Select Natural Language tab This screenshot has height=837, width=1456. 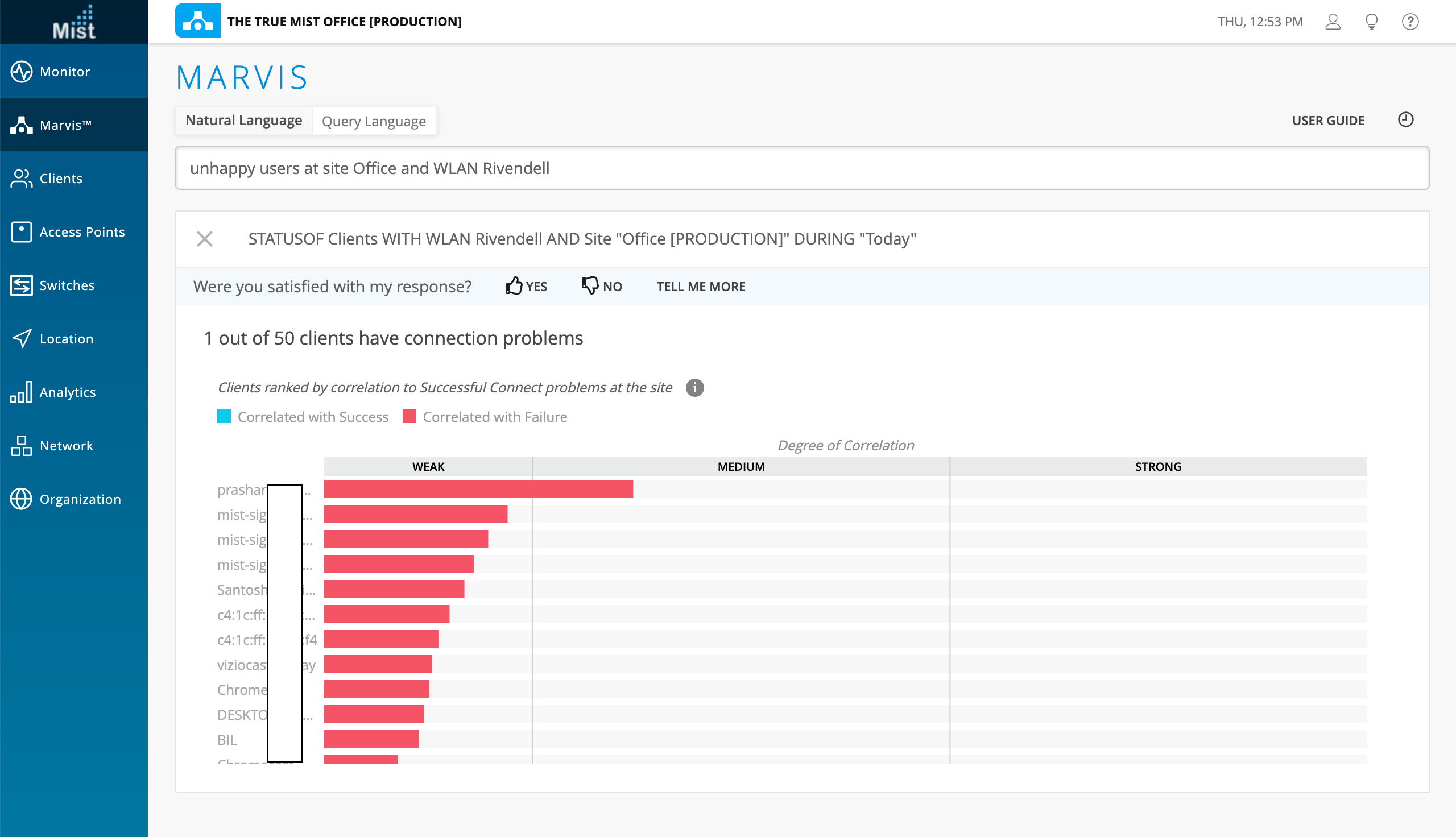[x=244, y=121]
